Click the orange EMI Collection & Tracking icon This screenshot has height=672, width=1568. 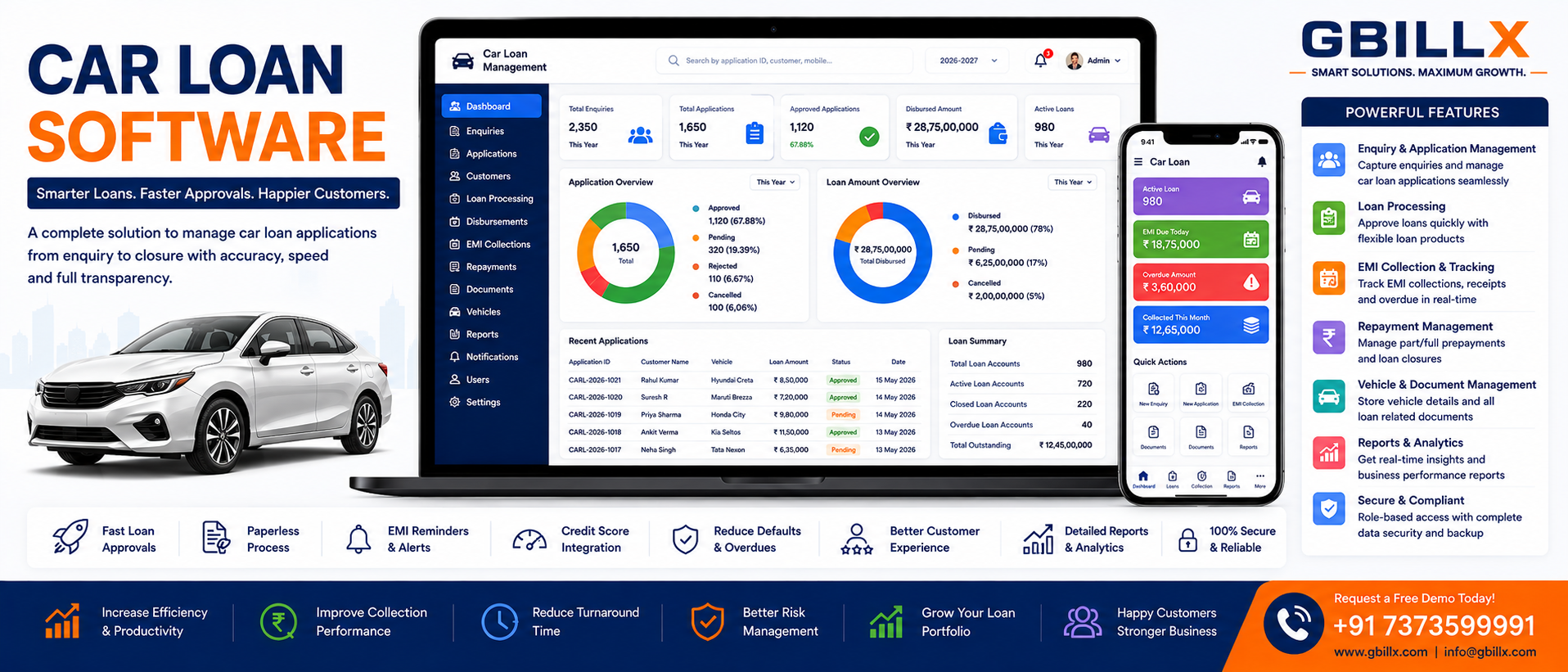point(1329,278)
